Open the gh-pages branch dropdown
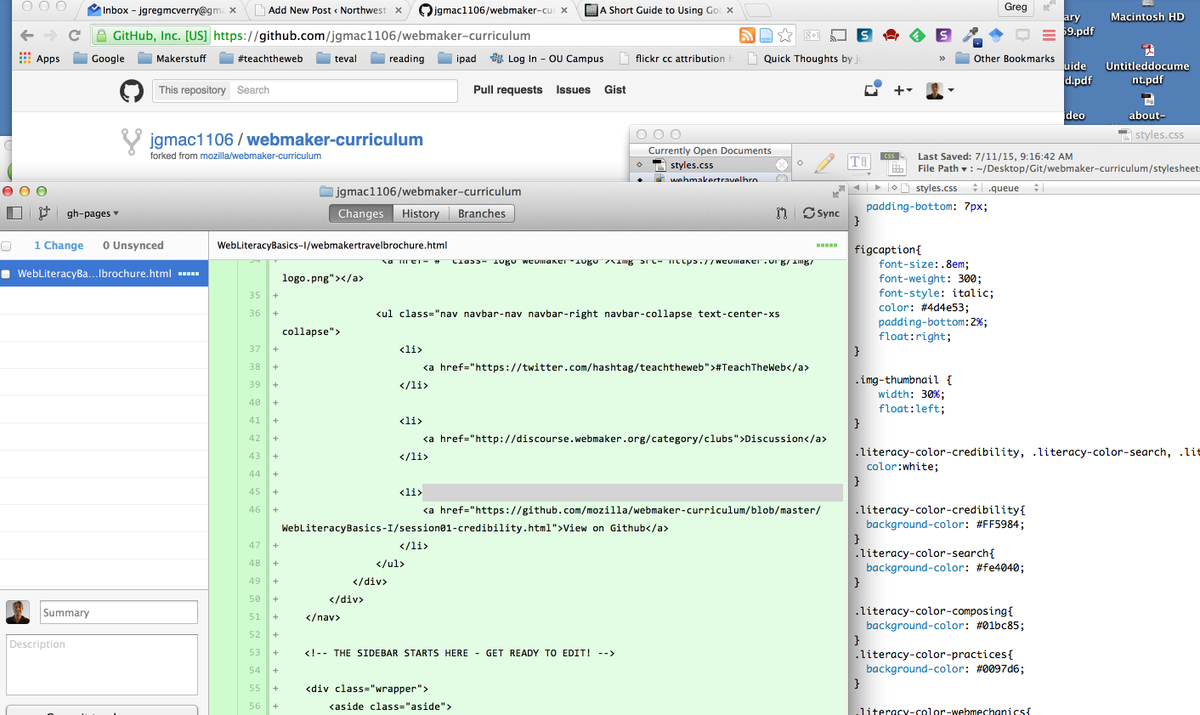 click(92, 213)
